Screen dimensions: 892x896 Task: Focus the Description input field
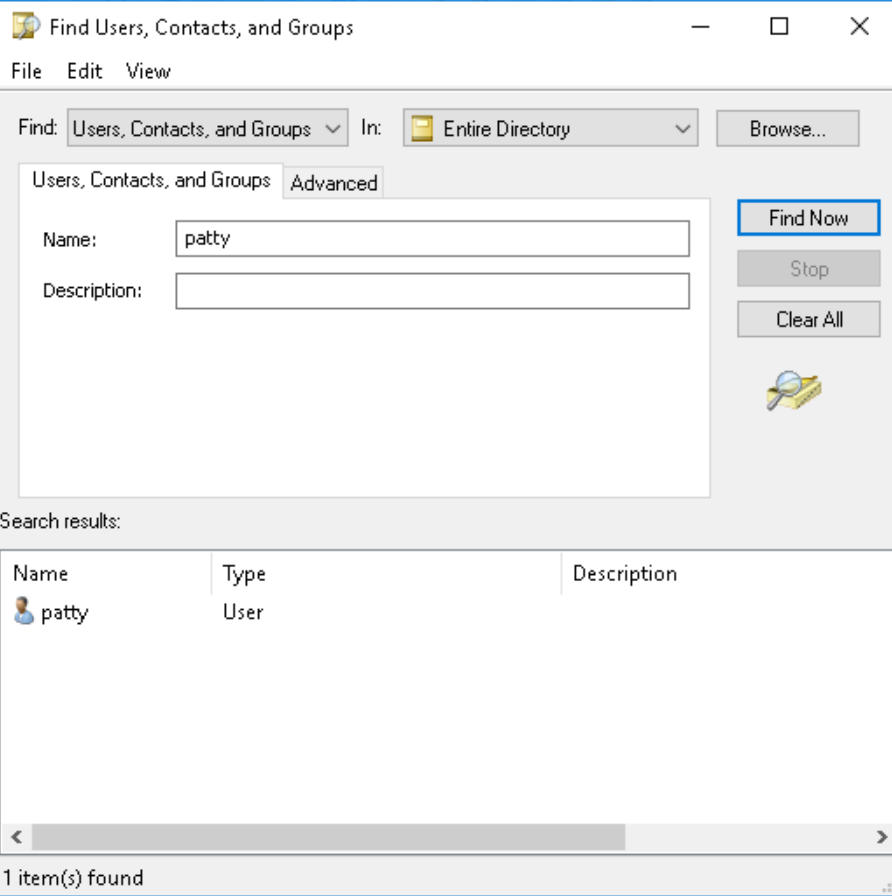click(x=433, y=291)
